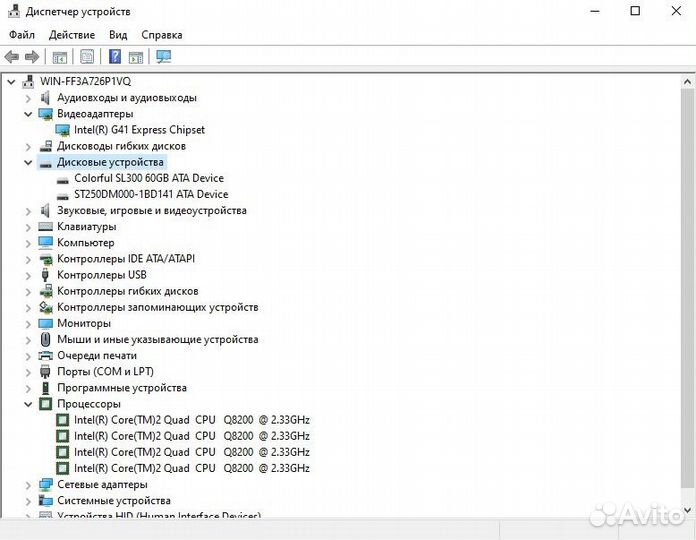Expand Мыши и иные указывающие устройства

tap(28, 340)
